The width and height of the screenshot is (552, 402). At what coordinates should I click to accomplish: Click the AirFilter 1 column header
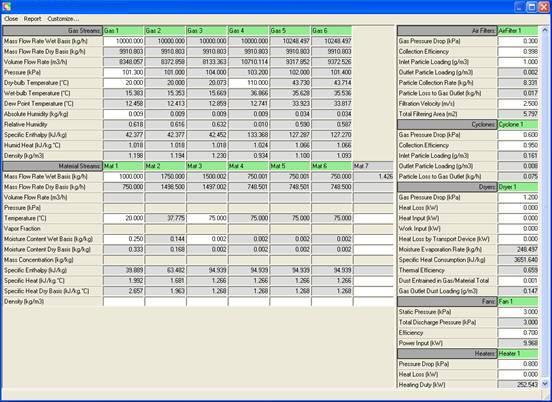pyautogui.click(x=518, y=31)
